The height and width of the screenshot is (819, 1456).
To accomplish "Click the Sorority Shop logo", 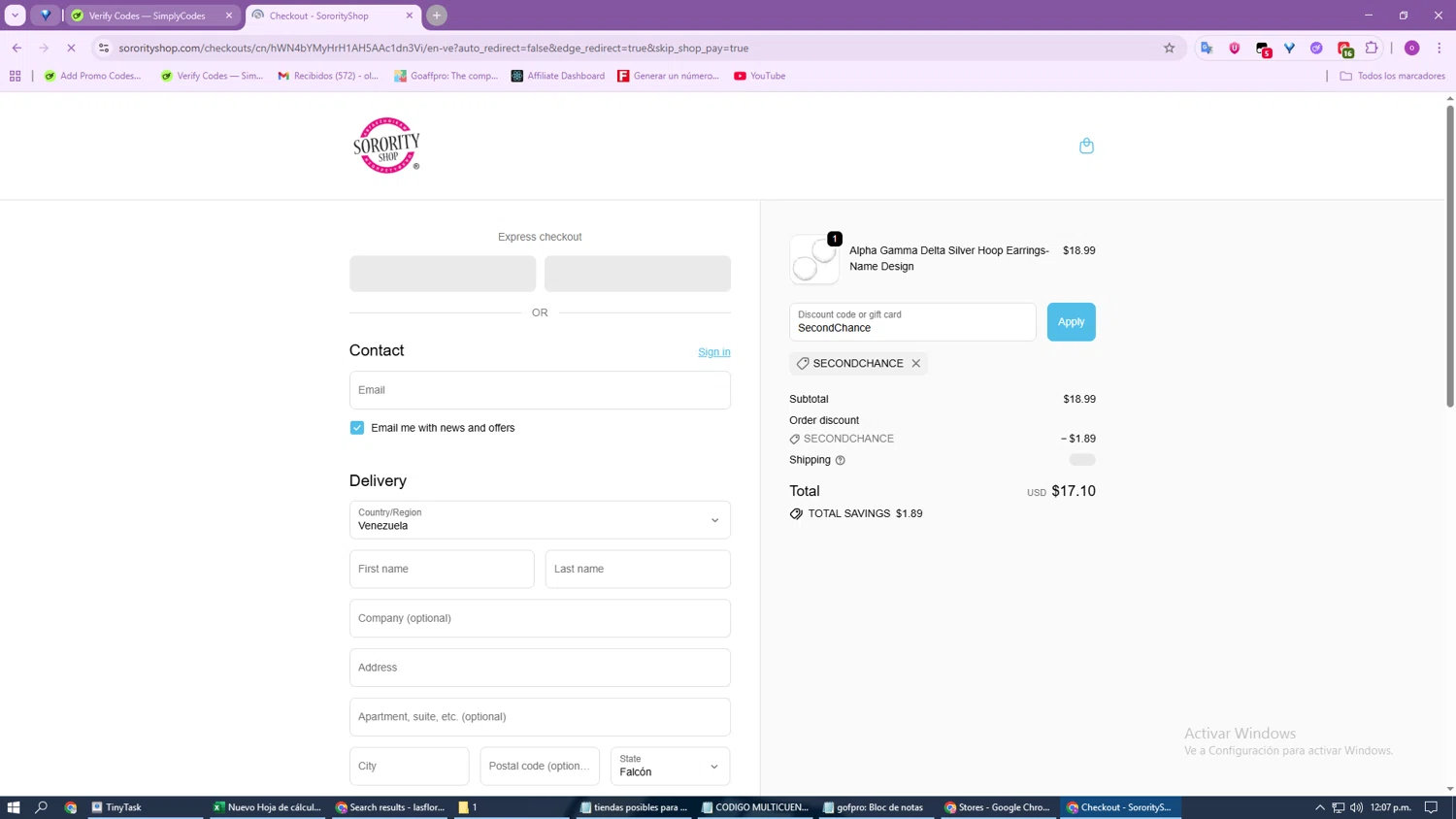I will pos(386,146).
